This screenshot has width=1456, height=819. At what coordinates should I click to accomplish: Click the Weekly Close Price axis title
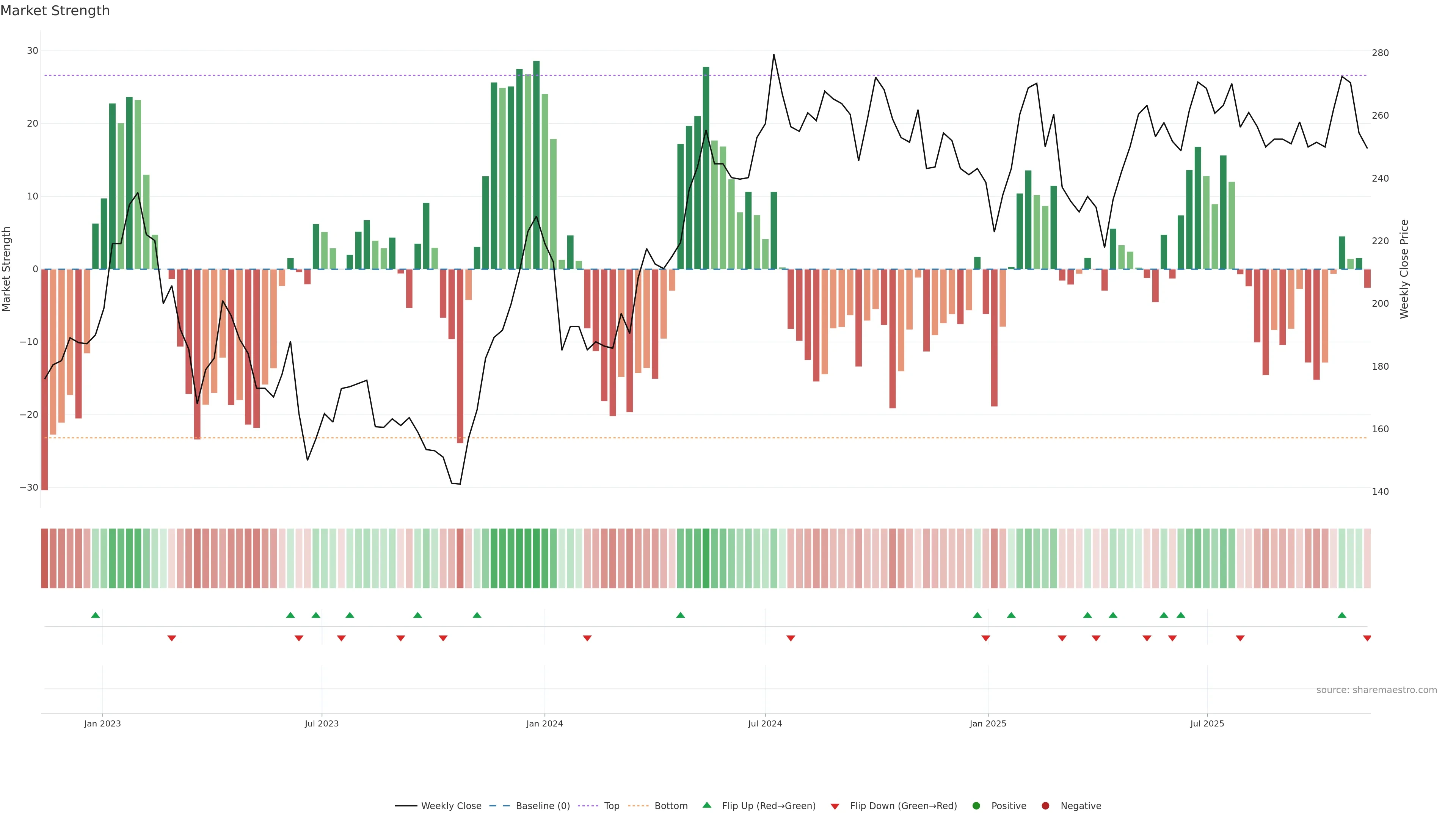click(x=1404, y=269)
